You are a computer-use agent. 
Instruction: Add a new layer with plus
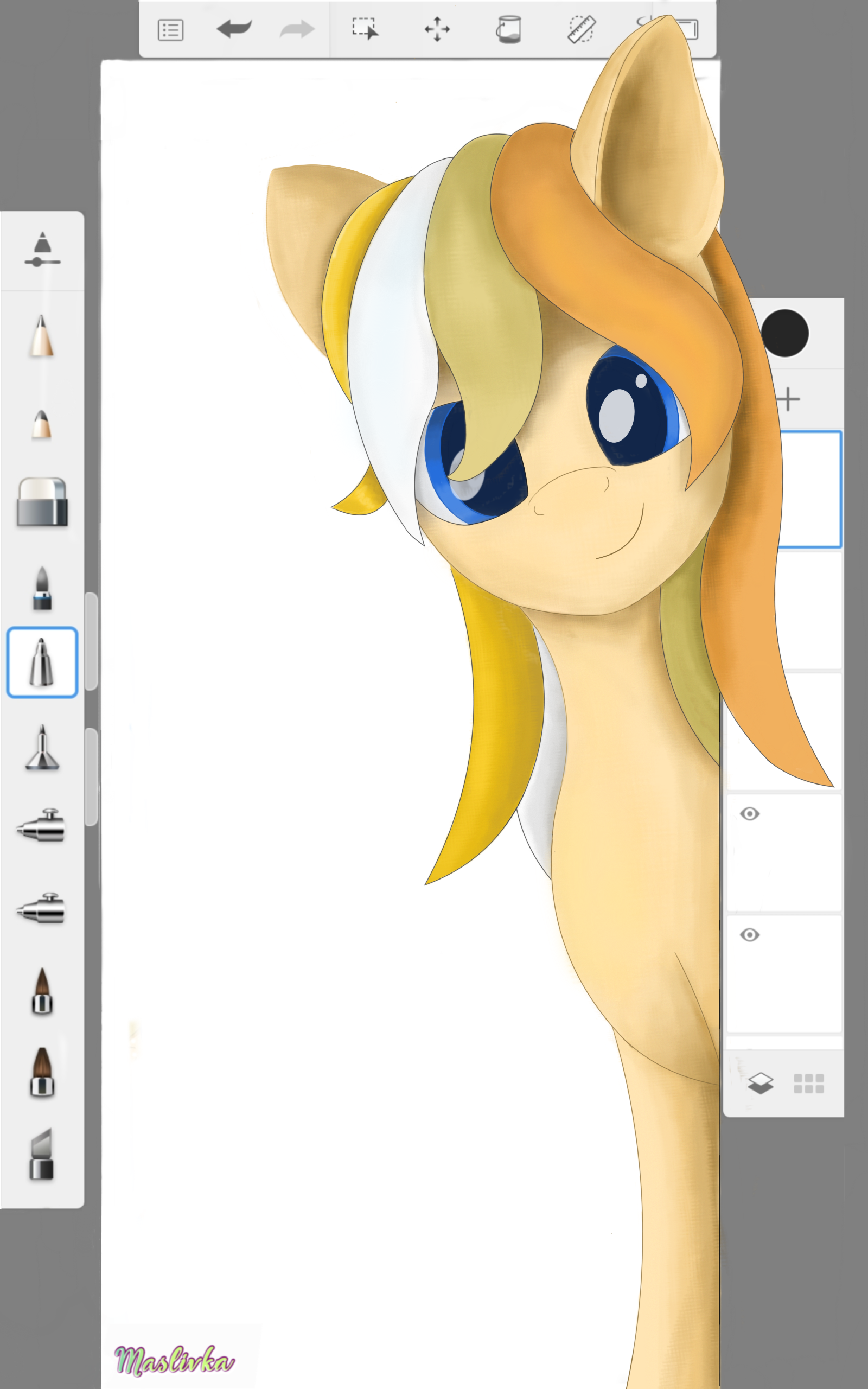(x=788, y=399)
